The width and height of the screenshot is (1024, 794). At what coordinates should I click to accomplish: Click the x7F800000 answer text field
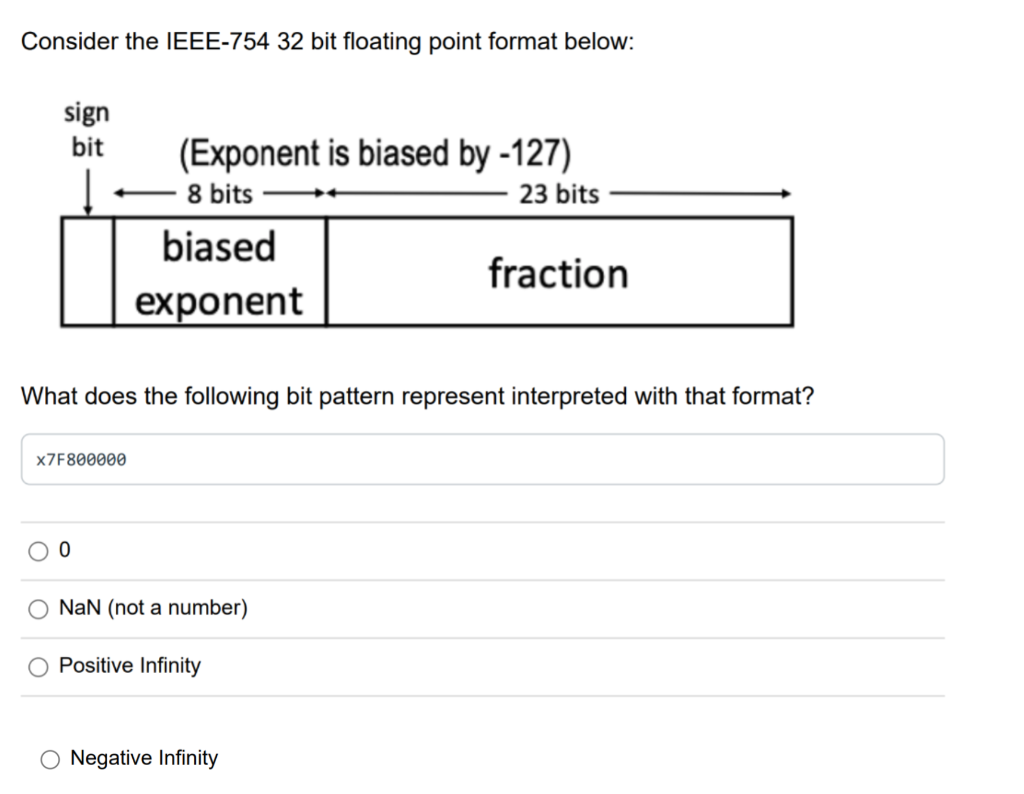pyautogui.click(x=482, y=459)
